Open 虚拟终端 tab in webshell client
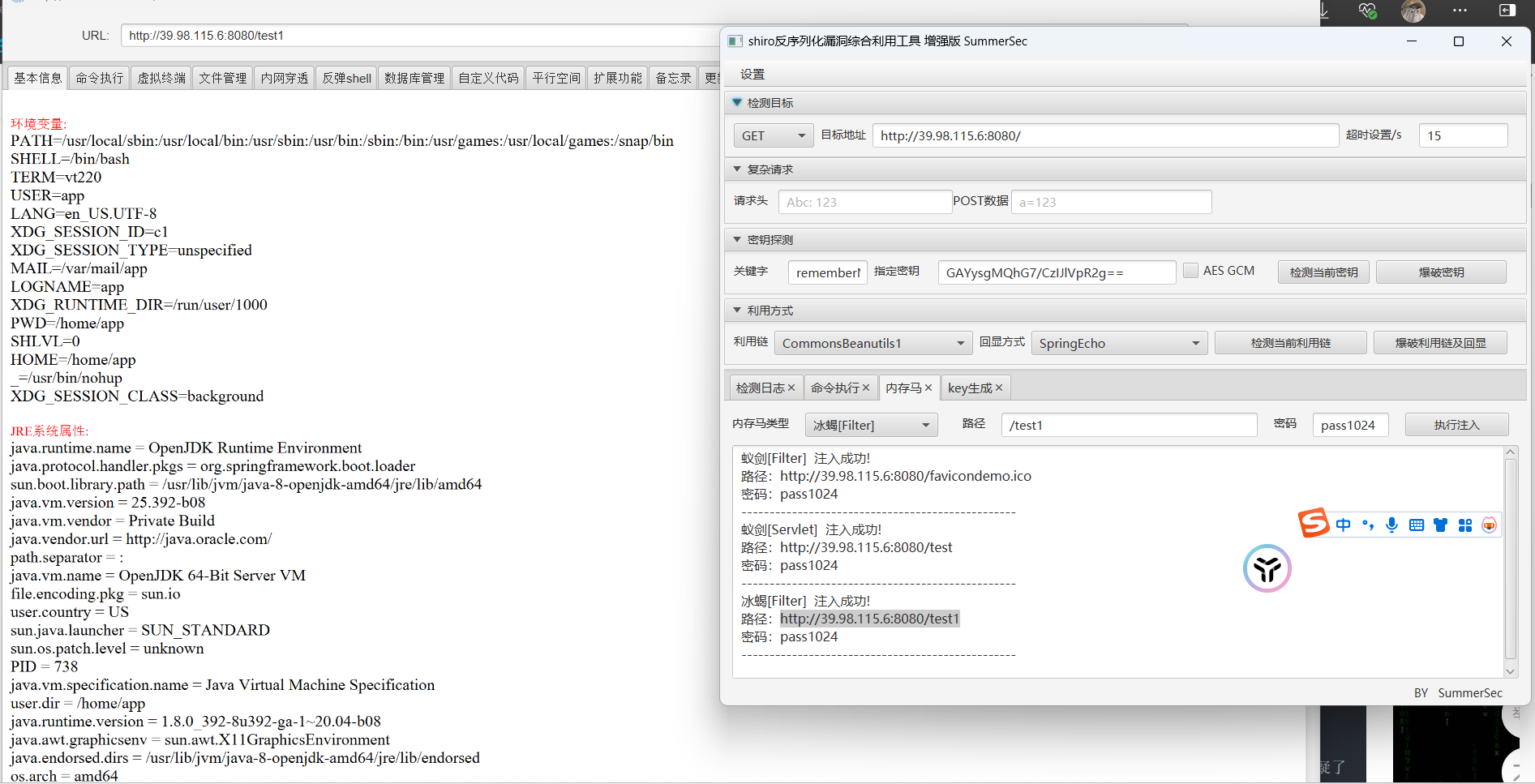Screen dimensions: 1535x784 (x=161, y=78)
